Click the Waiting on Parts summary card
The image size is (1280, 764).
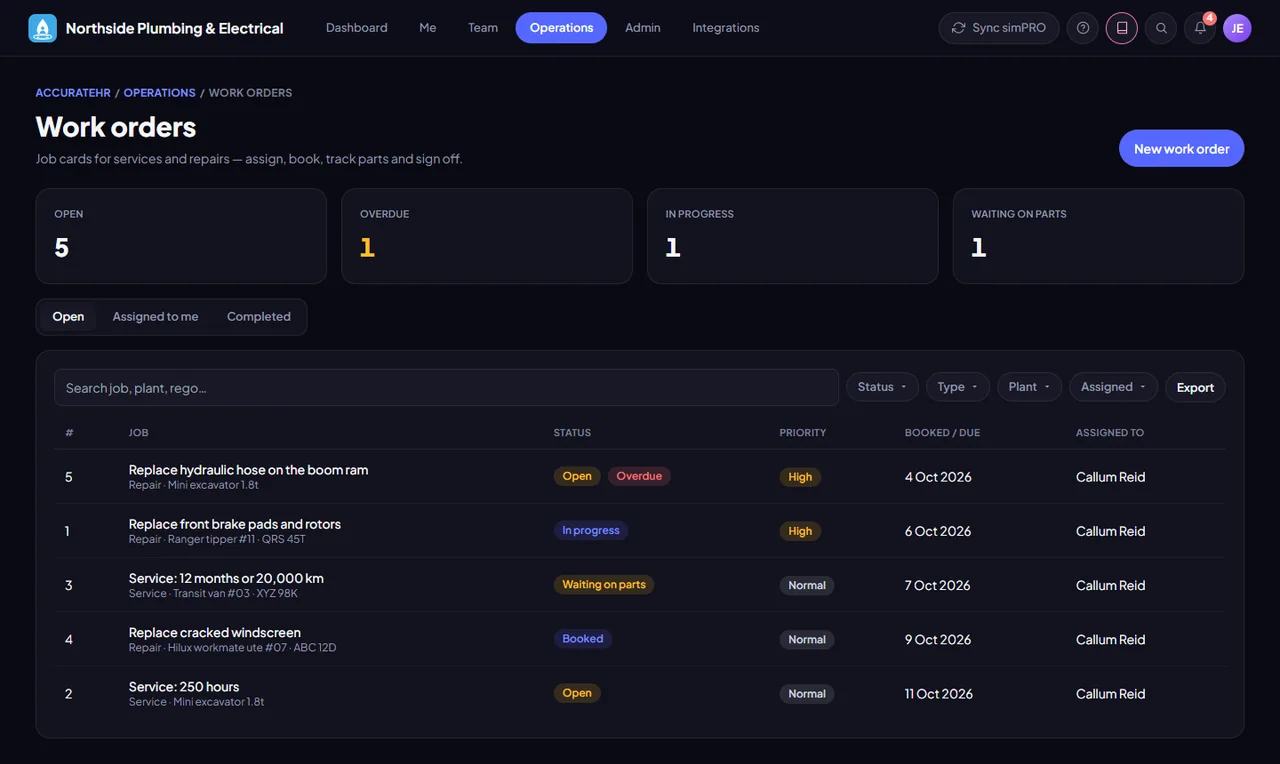[1098, 236]
